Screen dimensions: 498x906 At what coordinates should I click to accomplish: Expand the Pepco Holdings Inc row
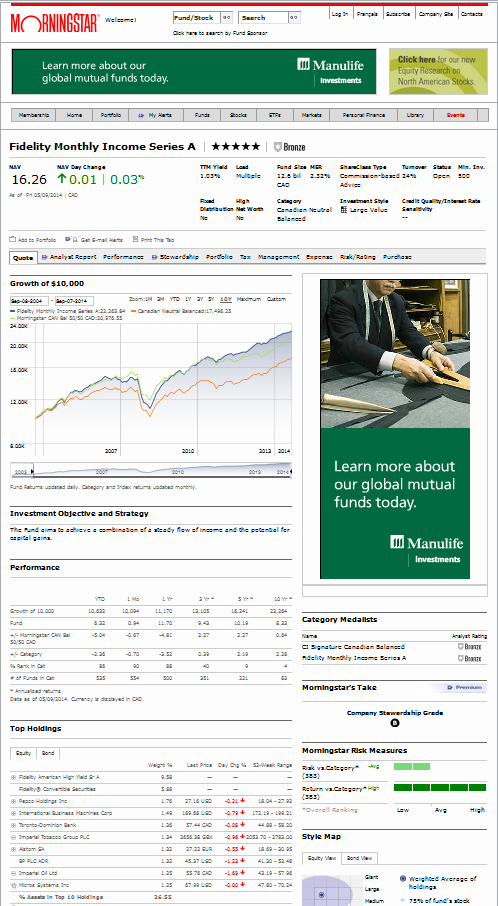coord(13,801)
